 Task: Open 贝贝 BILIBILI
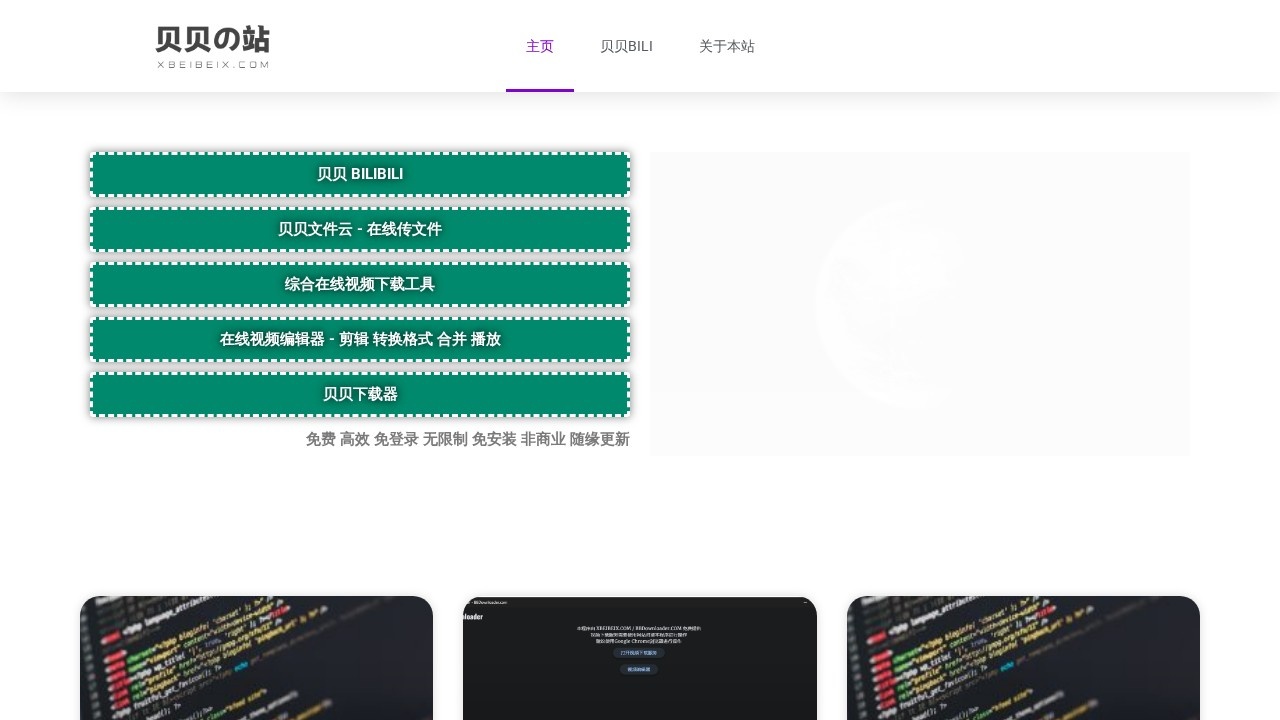360,174
